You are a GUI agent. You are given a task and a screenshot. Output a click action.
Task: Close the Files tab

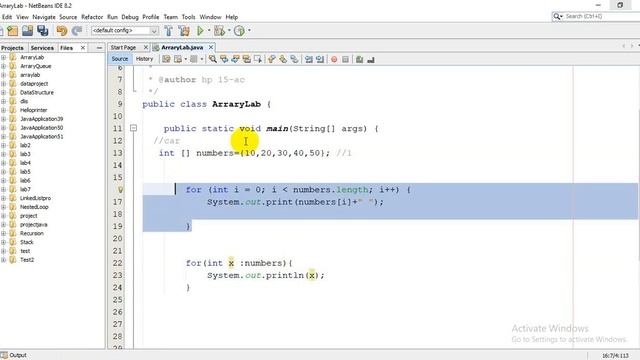[83, 48]
